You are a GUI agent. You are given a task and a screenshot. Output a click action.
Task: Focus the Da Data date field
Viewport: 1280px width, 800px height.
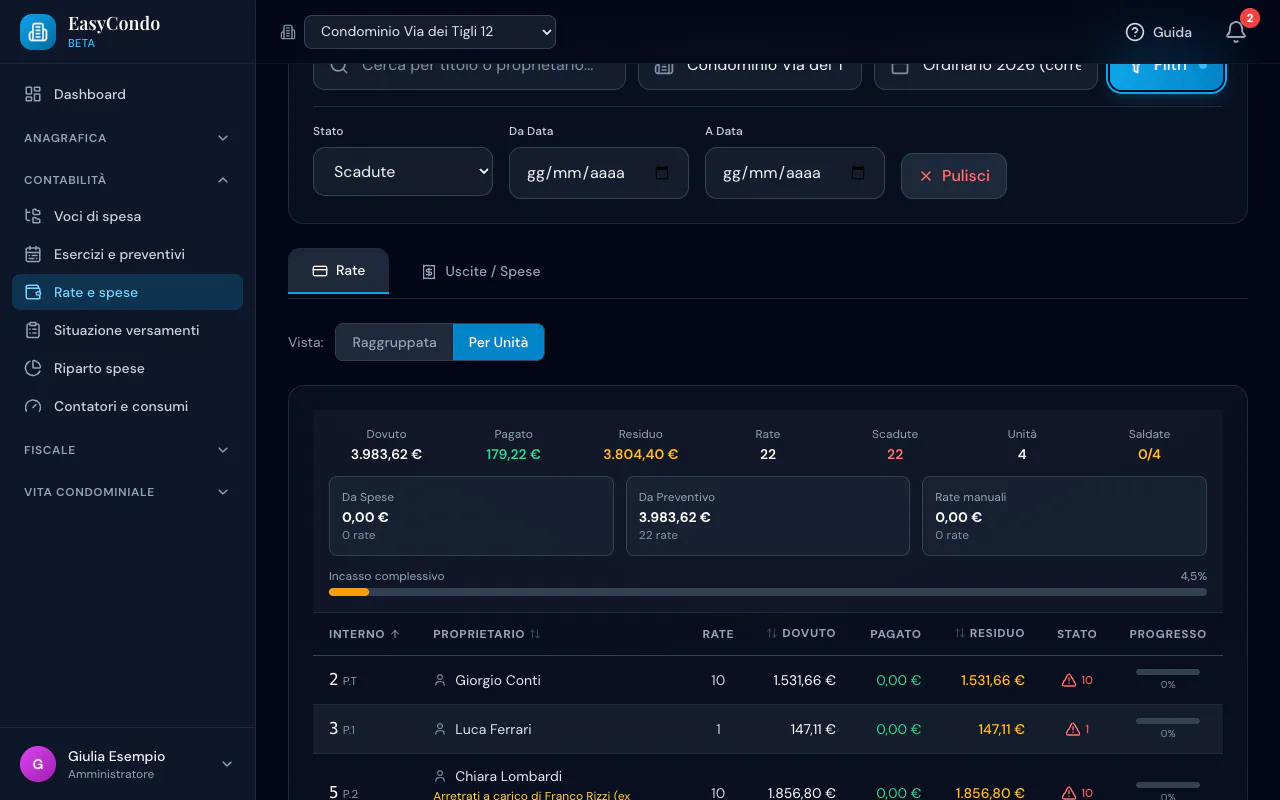[x=599, y=173]
